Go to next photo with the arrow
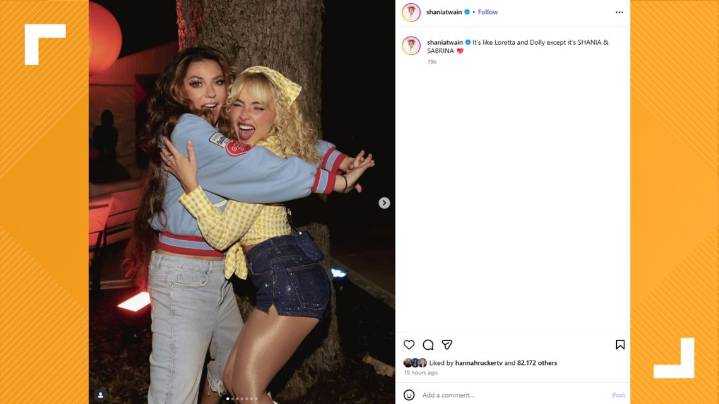The image size is (719, 404). point(384,203)
